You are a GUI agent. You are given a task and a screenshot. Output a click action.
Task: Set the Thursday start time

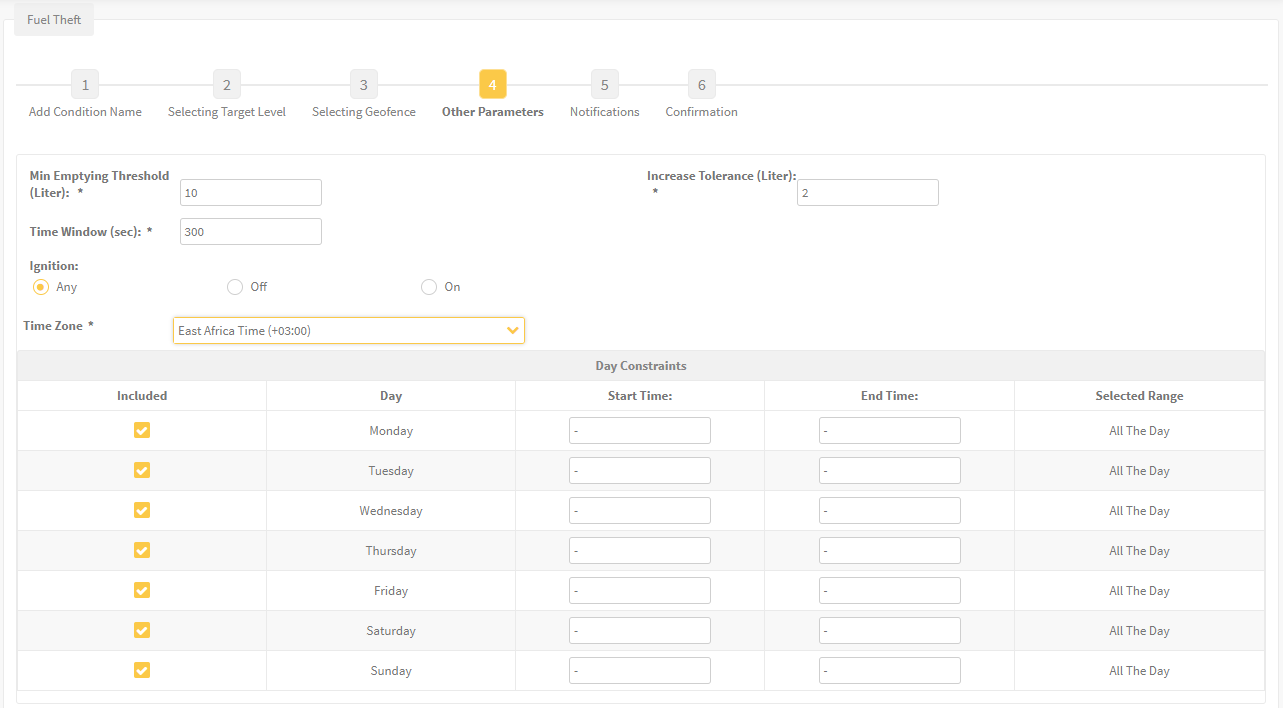pos(640,551)
